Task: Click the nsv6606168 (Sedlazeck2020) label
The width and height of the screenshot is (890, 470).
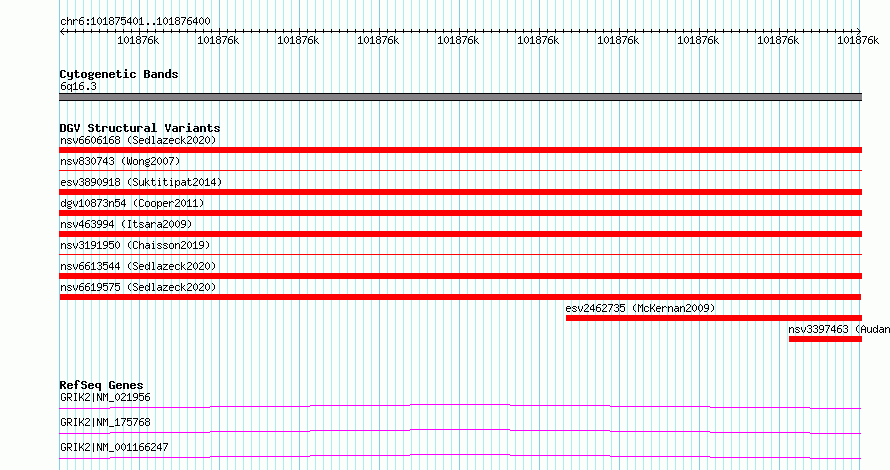Action: [x=138, y=140]
